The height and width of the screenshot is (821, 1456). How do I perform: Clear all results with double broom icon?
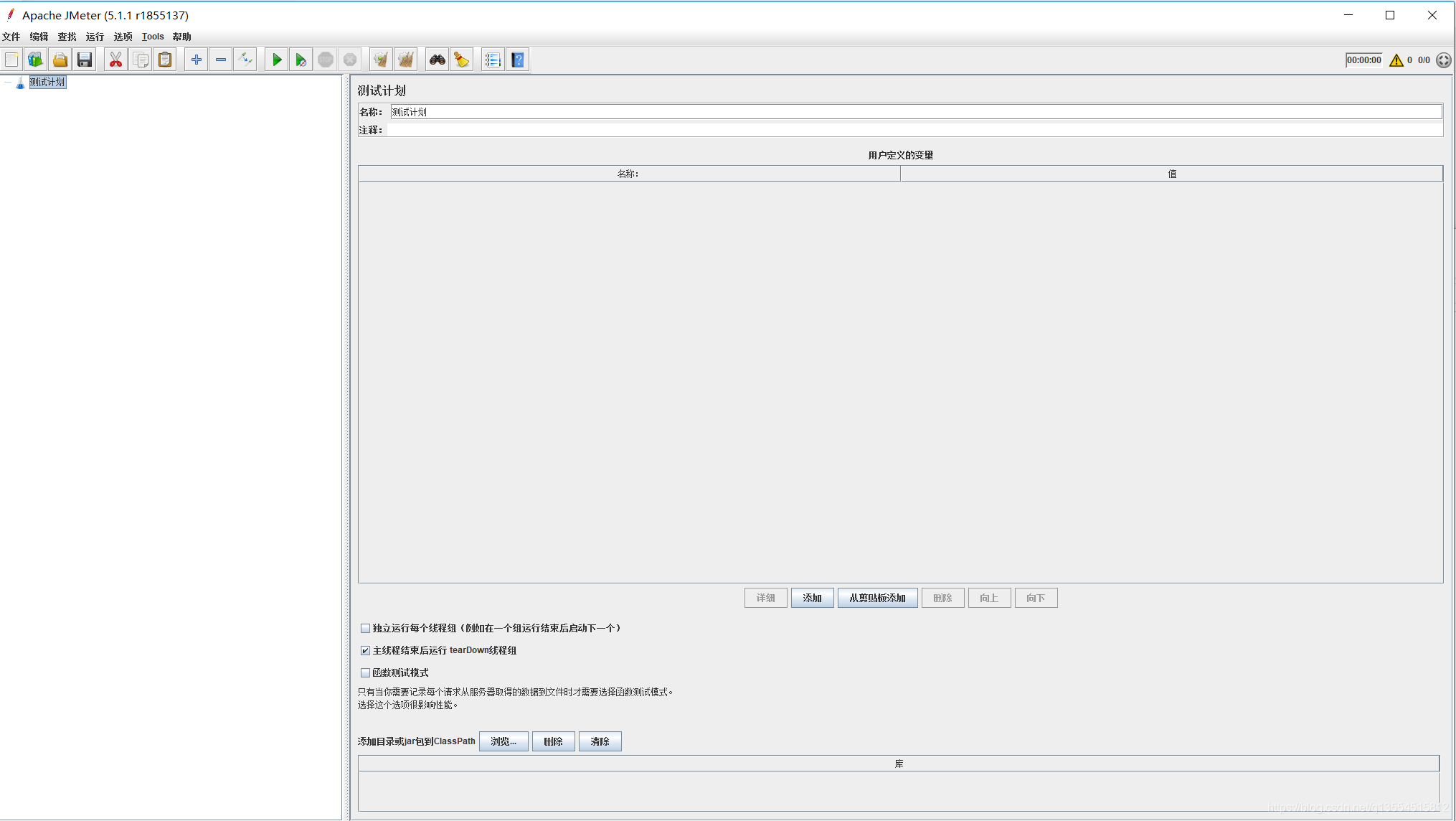(406, 60)
